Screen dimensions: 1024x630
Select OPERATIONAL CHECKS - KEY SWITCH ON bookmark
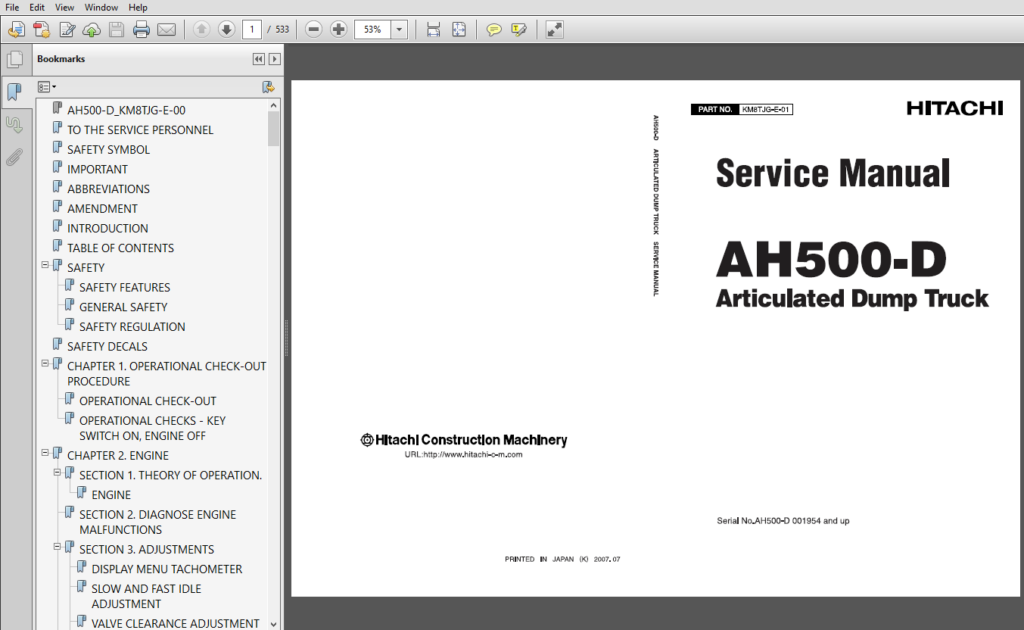point(152,428)
